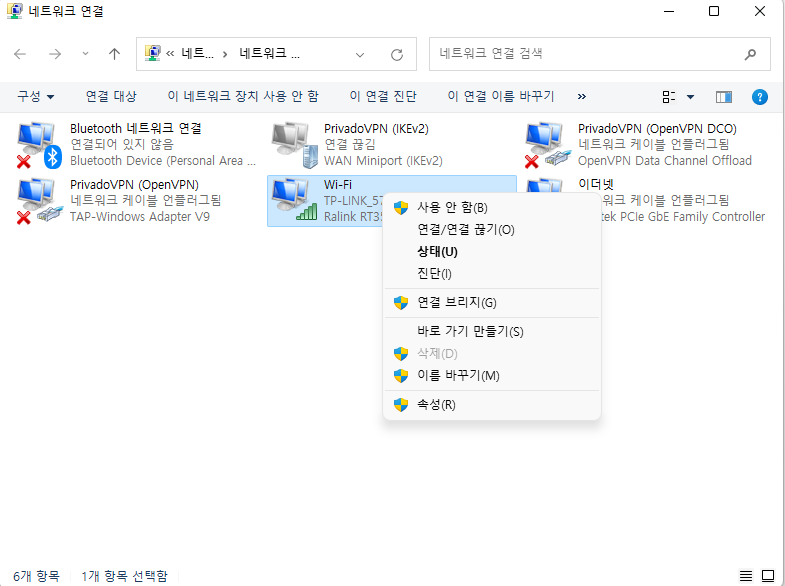Click shield icon beside 사용 안 함(B)

pos(401,208)
